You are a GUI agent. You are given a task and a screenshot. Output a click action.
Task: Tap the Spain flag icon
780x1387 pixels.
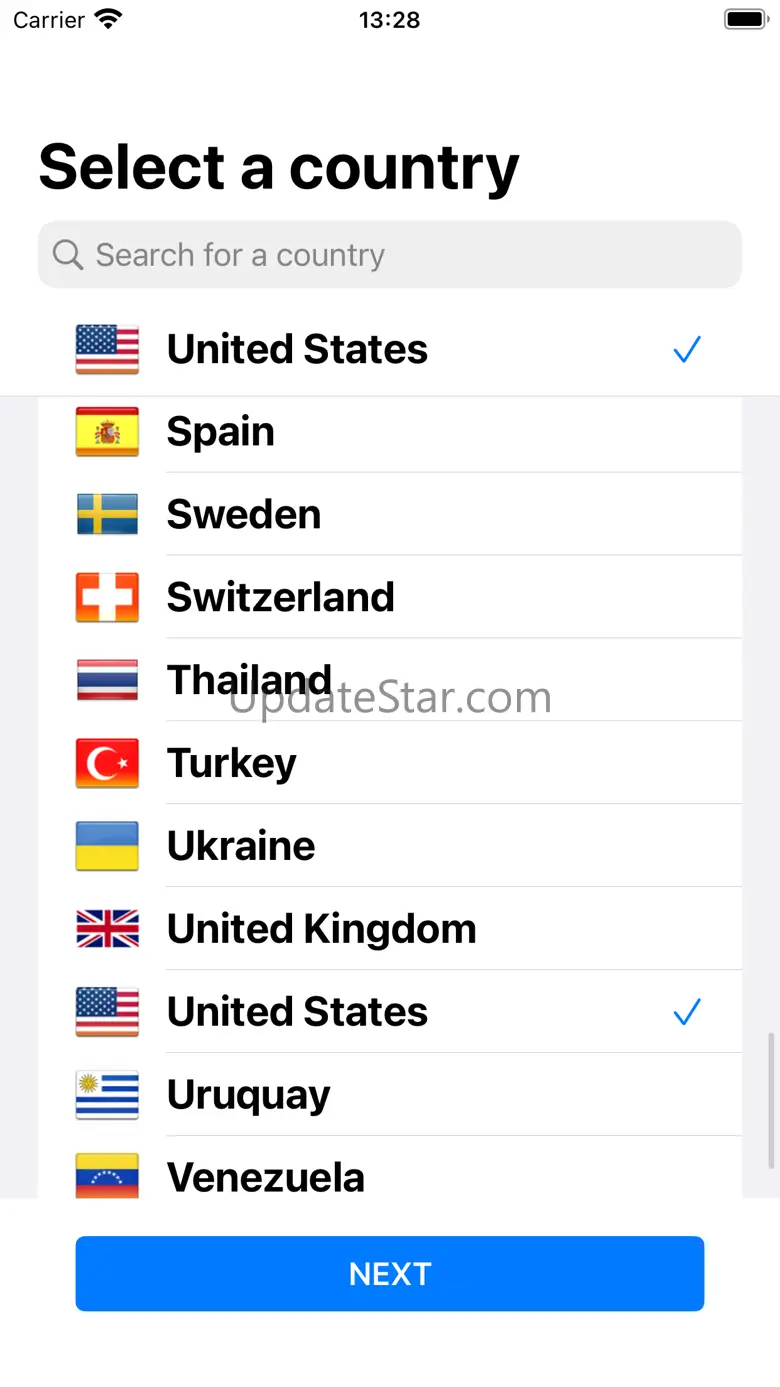click(x=107, y=432)
